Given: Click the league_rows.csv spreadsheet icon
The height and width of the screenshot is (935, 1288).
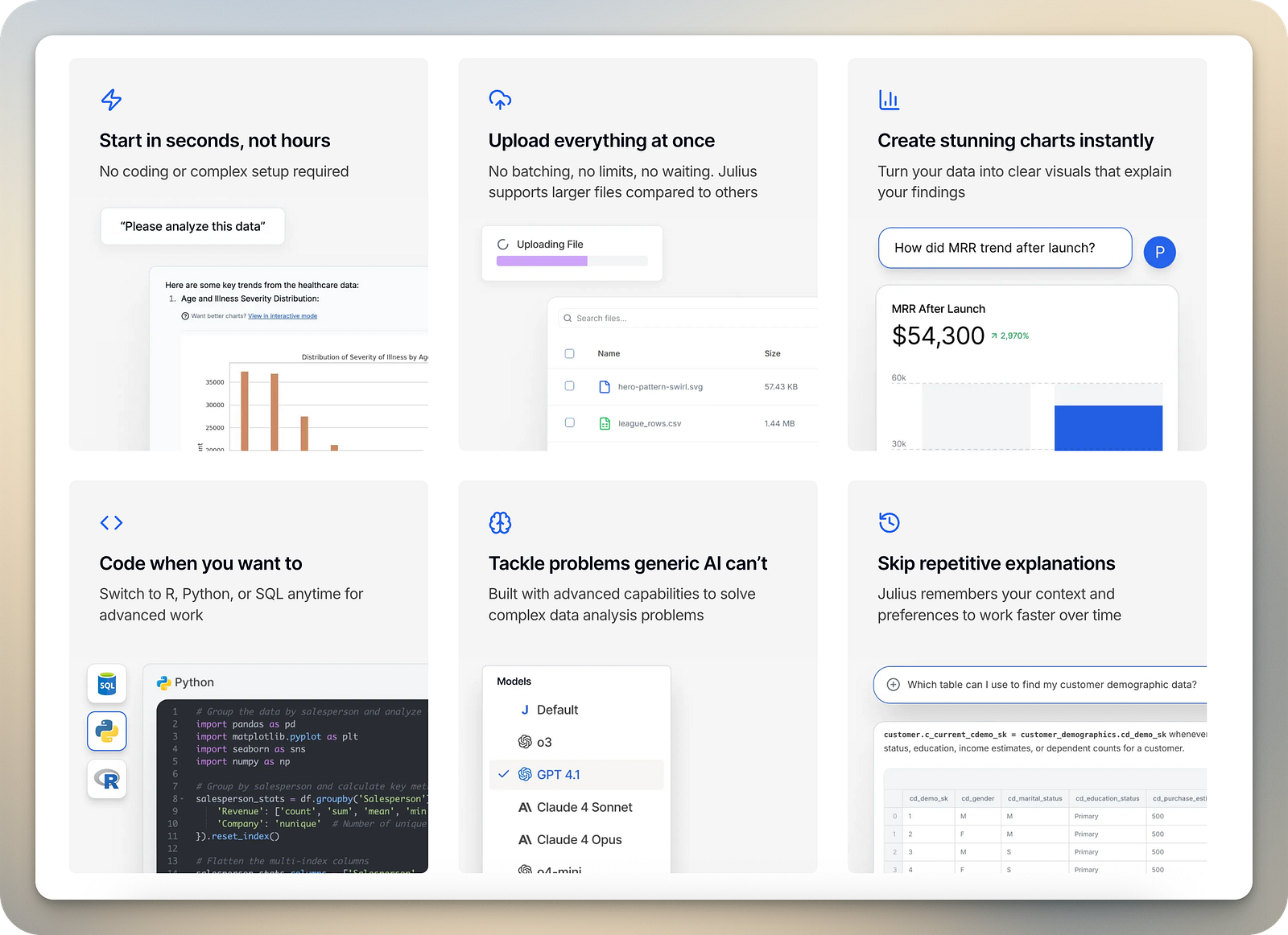Looking at the screenshot, I should pos(605,423).
